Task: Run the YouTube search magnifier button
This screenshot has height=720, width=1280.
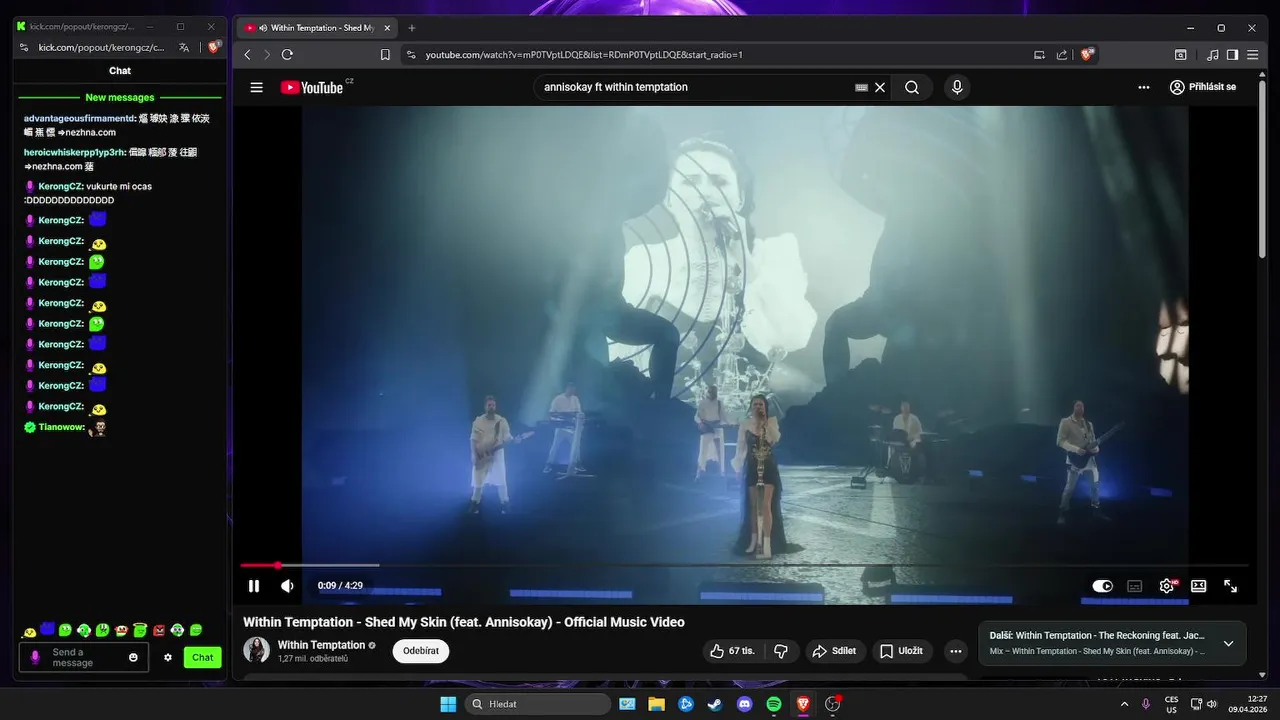Action: pos(912,87)
